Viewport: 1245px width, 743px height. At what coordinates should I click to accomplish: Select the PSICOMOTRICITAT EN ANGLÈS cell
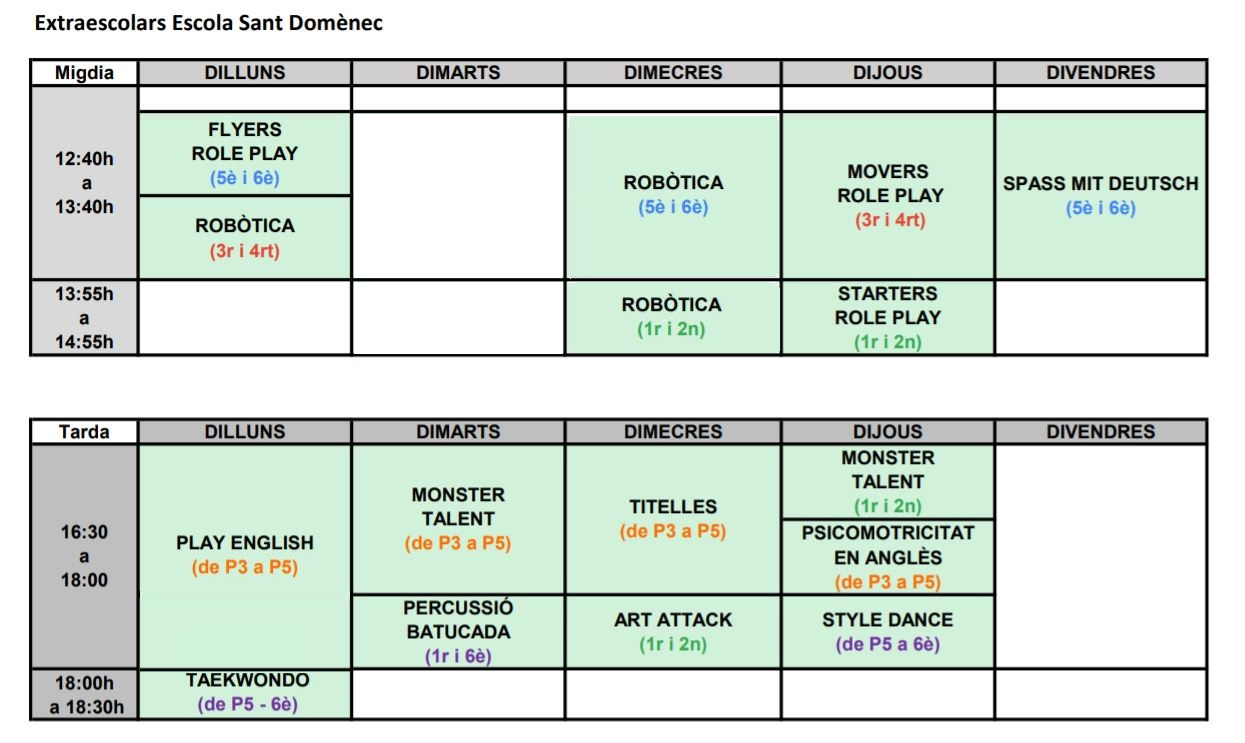tap(888, 556)
